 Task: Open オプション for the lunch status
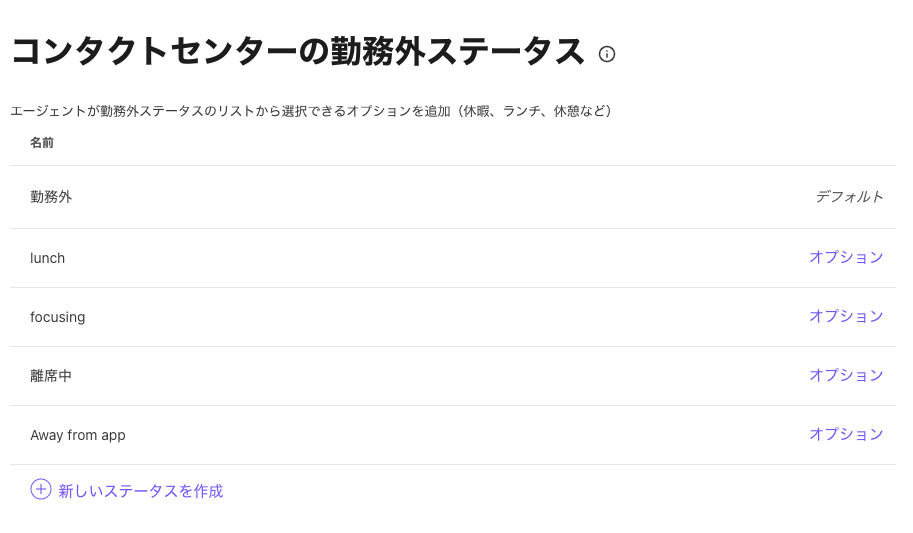tap(846, 257)
